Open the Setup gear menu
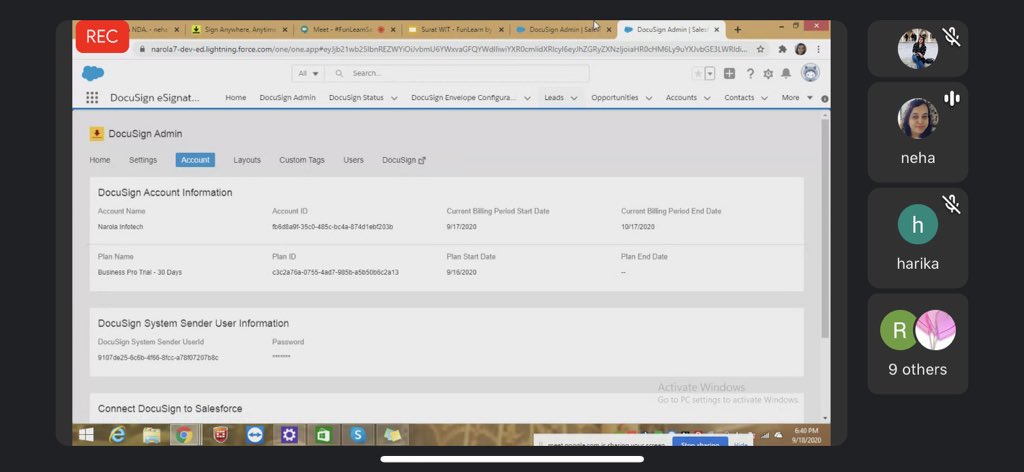1024x472 pixels. tap(768, 74)
